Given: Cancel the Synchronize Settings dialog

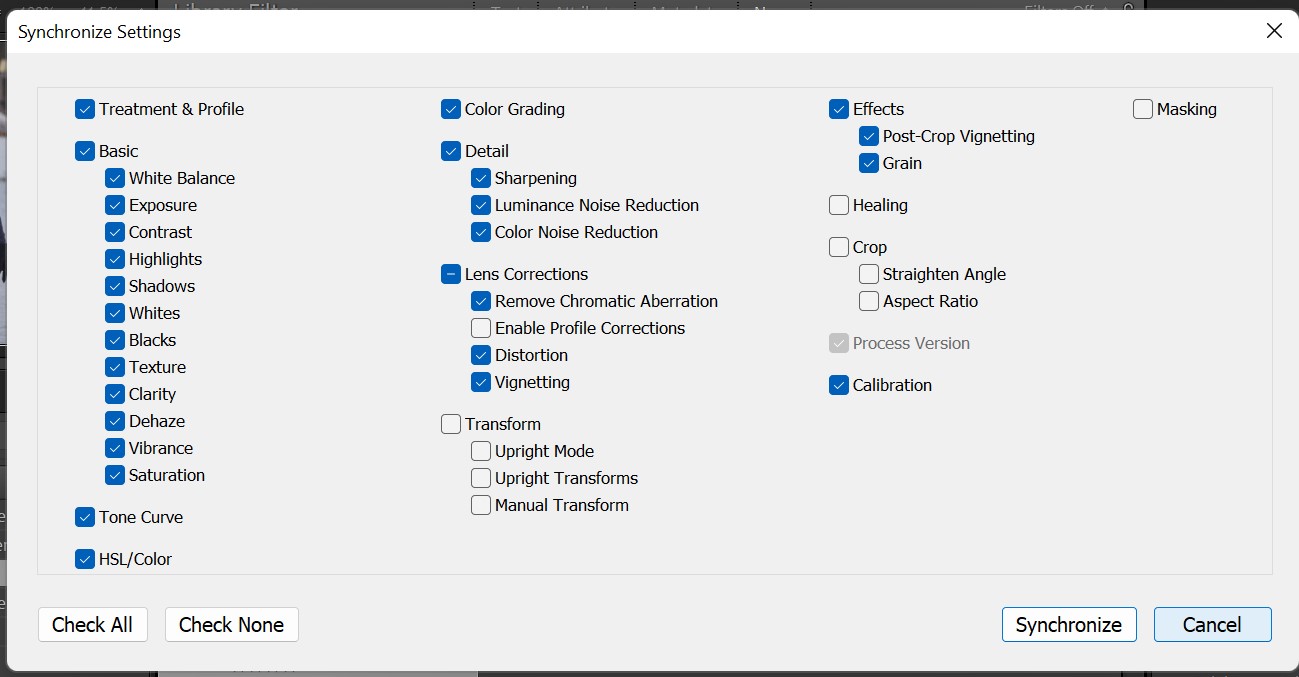Looking at the screenshot, I should tap(1212, 625).
